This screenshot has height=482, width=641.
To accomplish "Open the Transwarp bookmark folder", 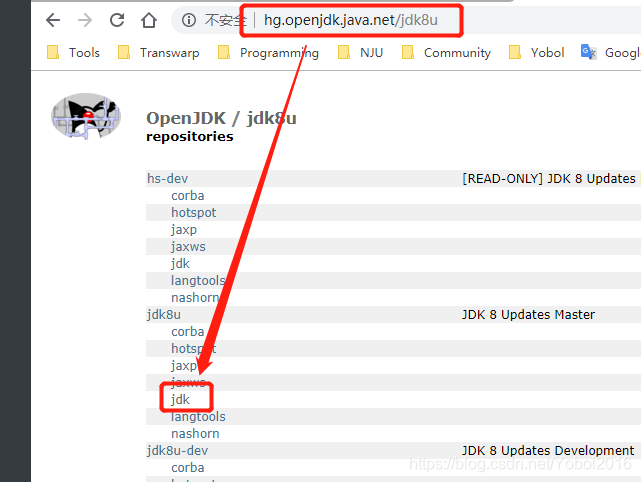I will pyautogui.click(x=159, y=52).
